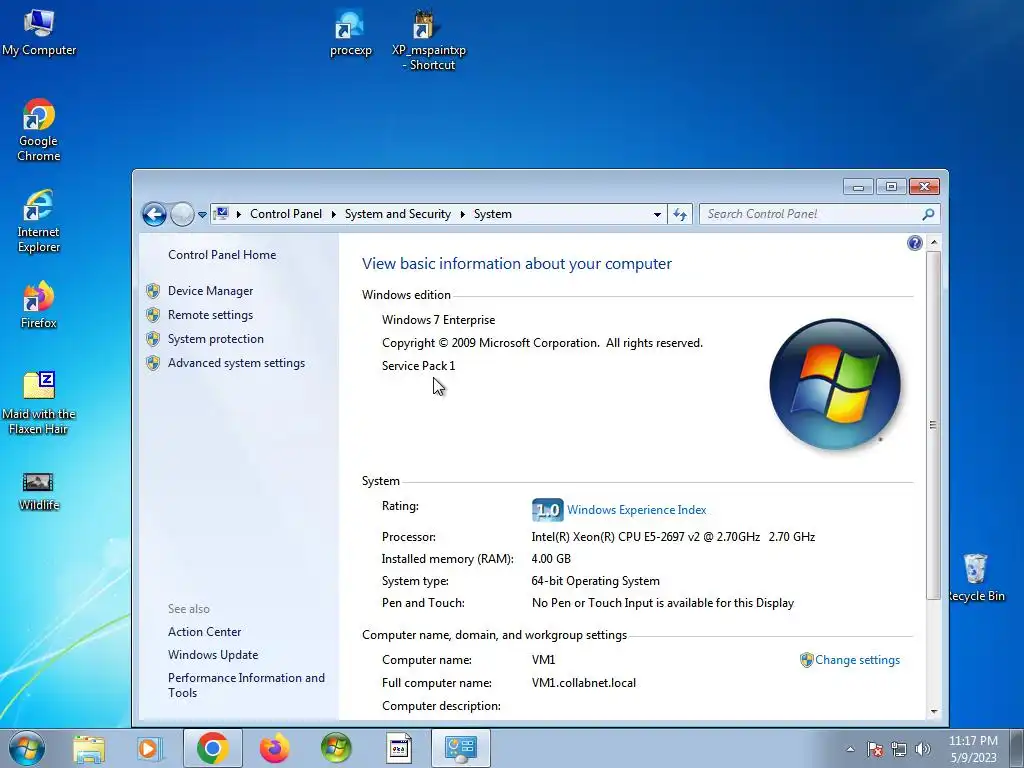Open the document taskbar icon next to Control Panel
Image resolution: width=1024 pixels, height=768 pixels.
tap(398, 748)
